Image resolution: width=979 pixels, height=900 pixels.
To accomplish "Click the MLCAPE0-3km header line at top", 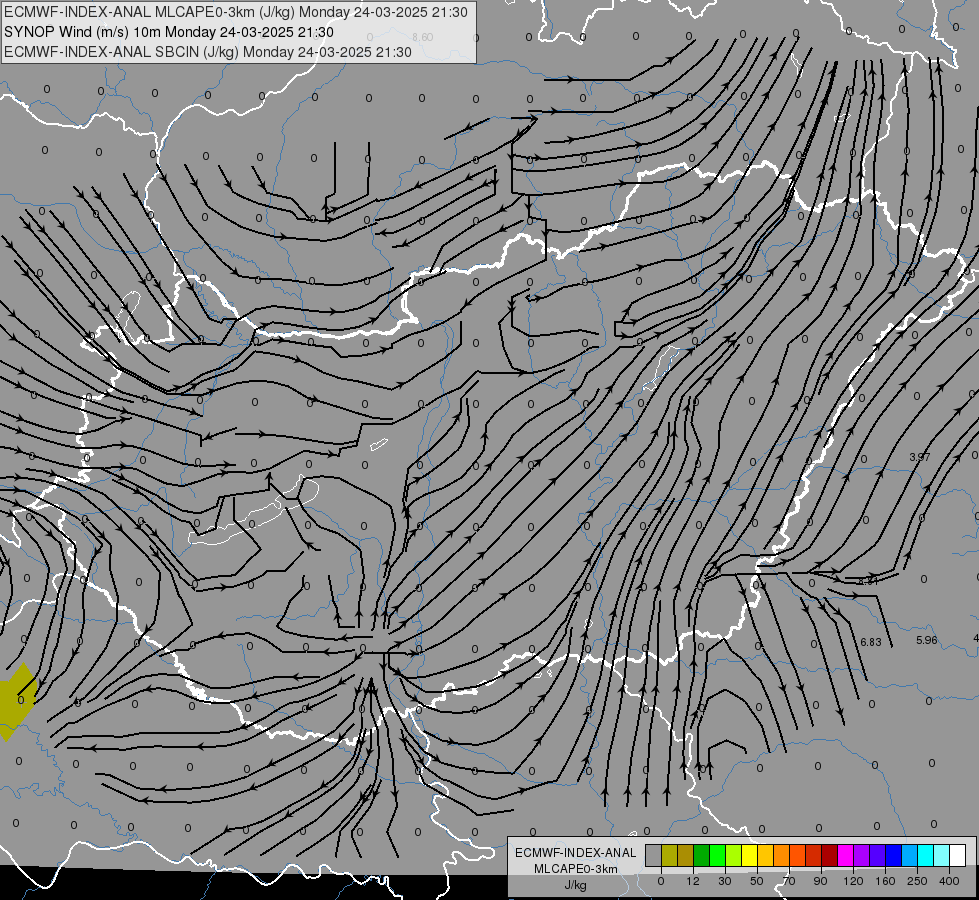I will [235, 12].
